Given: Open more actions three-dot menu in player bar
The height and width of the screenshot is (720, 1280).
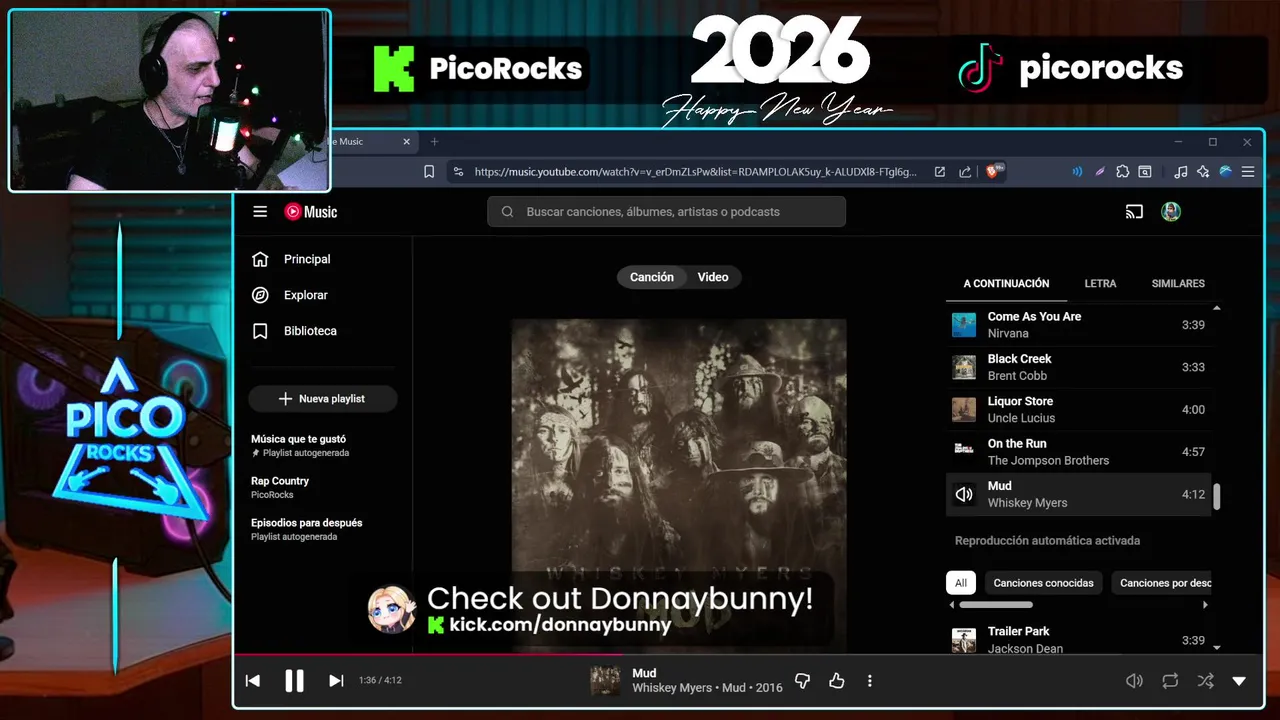Looking at the screenshot, I should pos(869,681).
